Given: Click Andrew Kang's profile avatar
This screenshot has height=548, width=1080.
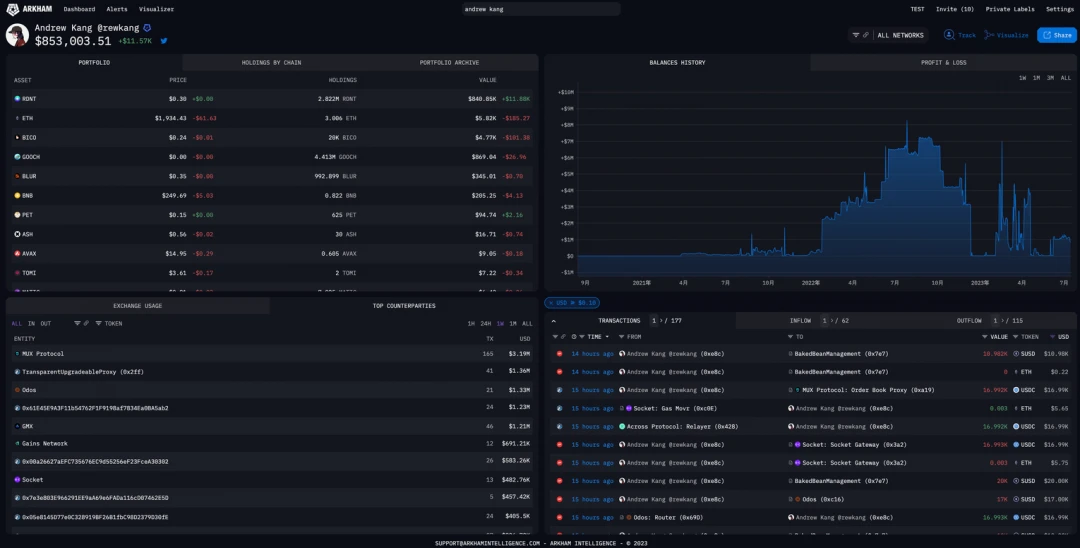Looking at the screenshot, I should tap(17, 35).
